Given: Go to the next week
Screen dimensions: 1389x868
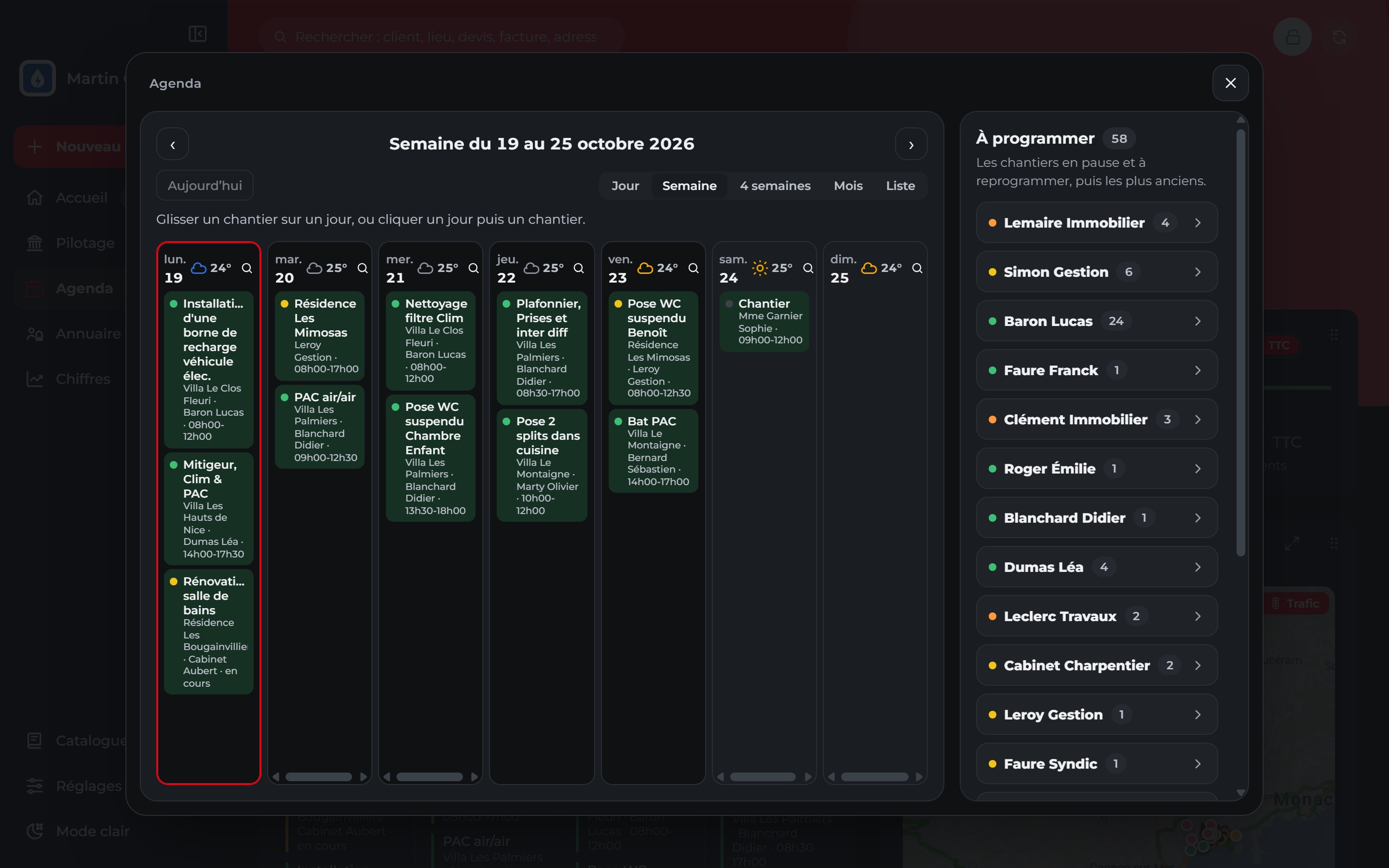Looking at the screenshot, I should pos(912,144).
